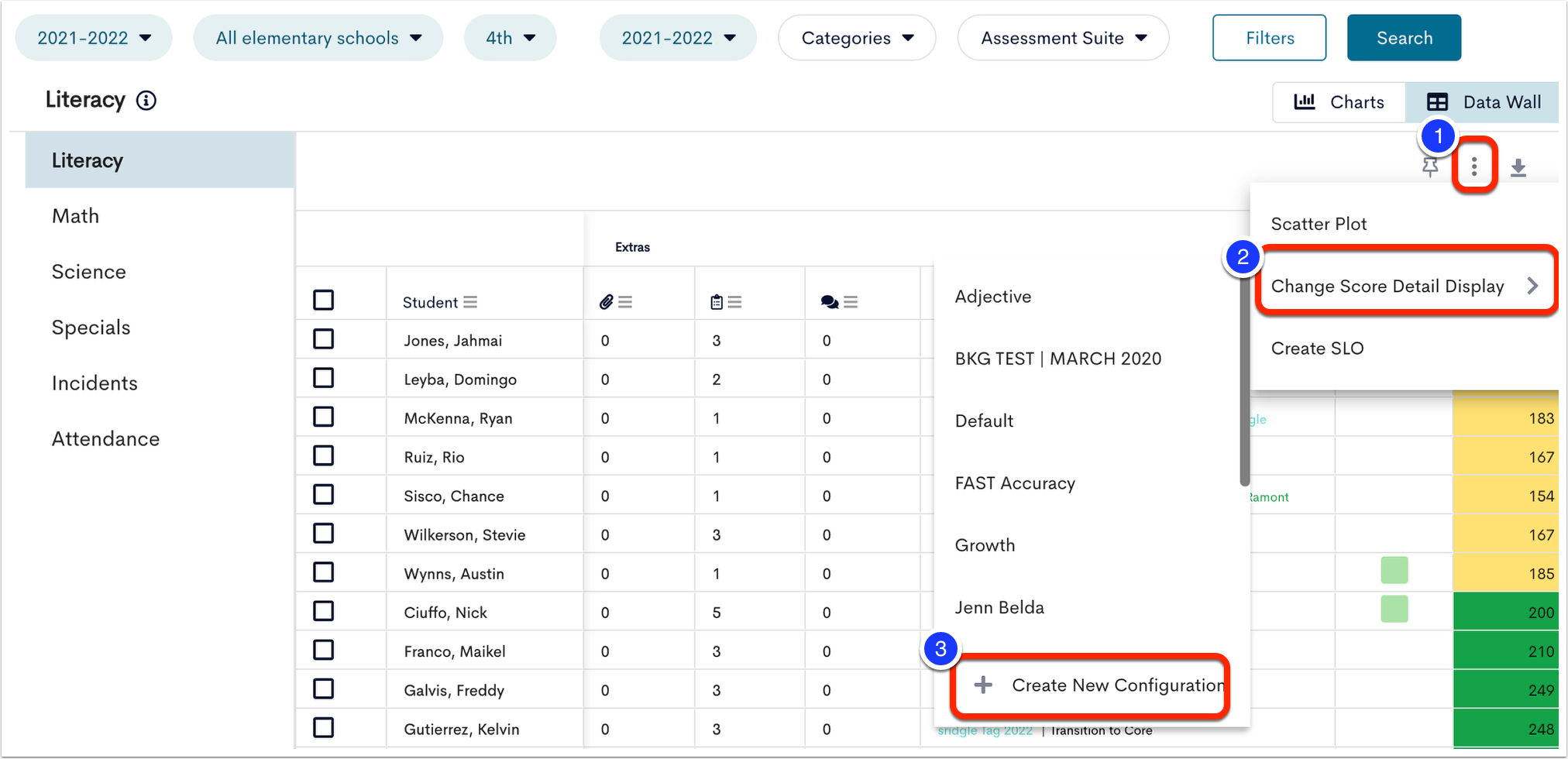Click the yellow score cell 154
This screenshot has width=1568, height=759.
click(1505, 496)
